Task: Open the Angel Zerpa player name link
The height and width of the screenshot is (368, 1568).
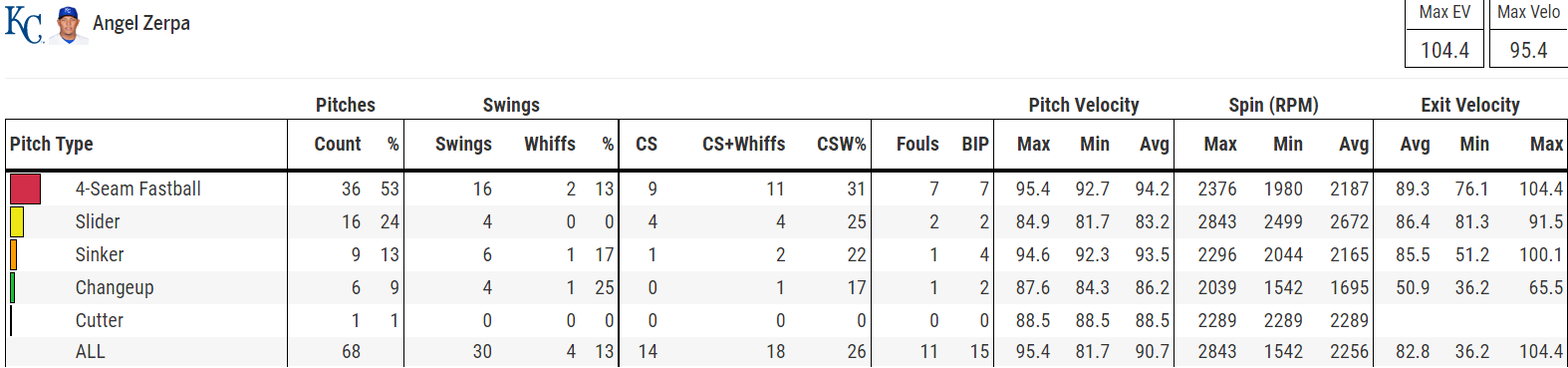Action: [x=141, y=23]
